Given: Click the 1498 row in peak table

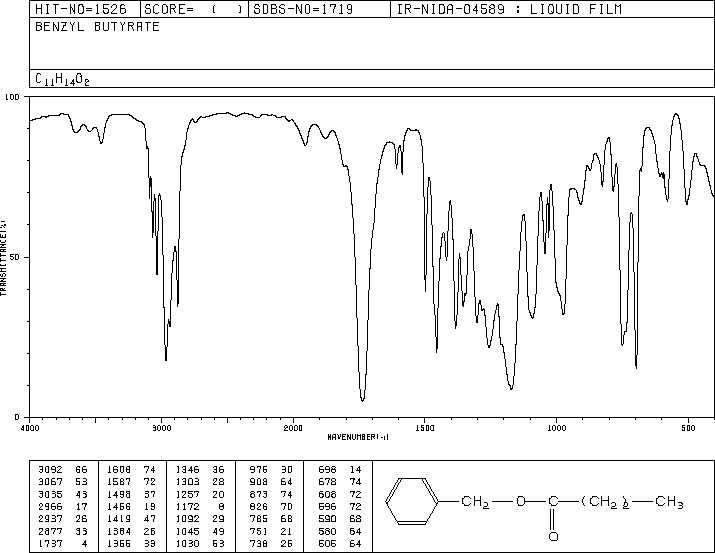Looking at the screenshot, I should [131, 494].
